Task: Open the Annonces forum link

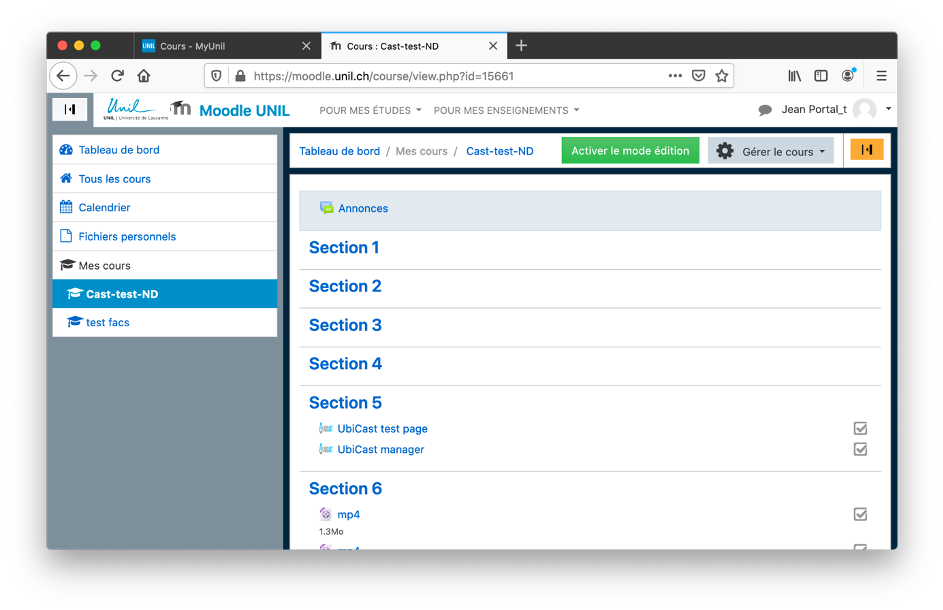Action: [363, 209]
